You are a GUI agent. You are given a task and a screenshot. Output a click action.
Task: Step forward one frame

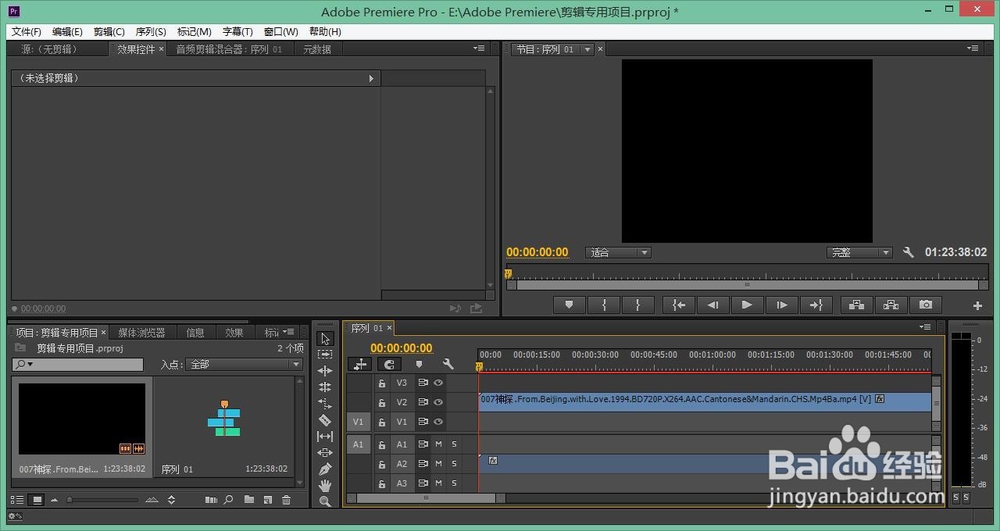point(781,305)
